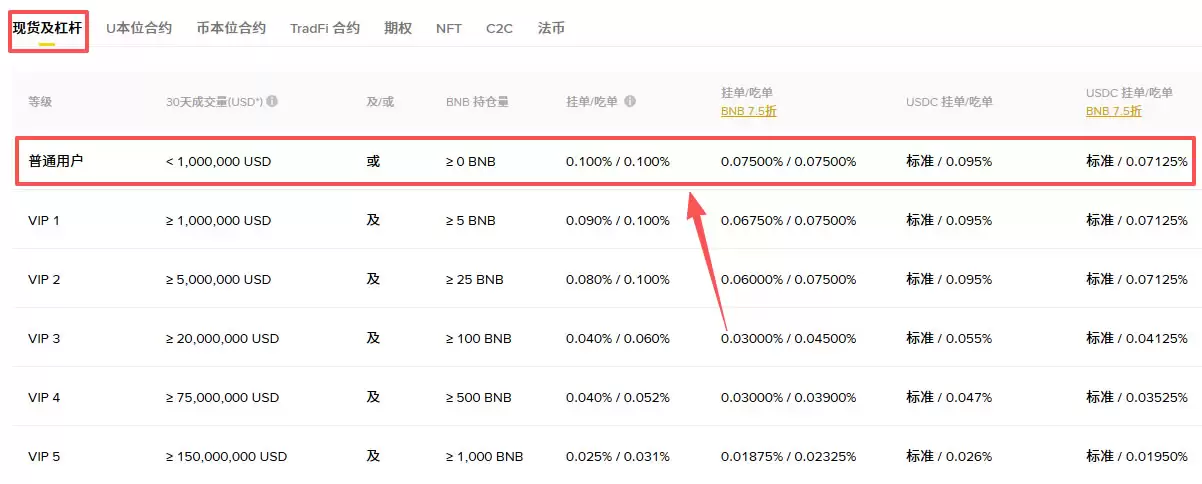Viewport: 1202px width, 484px height.
Task: Click 标准 / 0.026% in VIP 5 row
Action: click(x=949, y=456)
